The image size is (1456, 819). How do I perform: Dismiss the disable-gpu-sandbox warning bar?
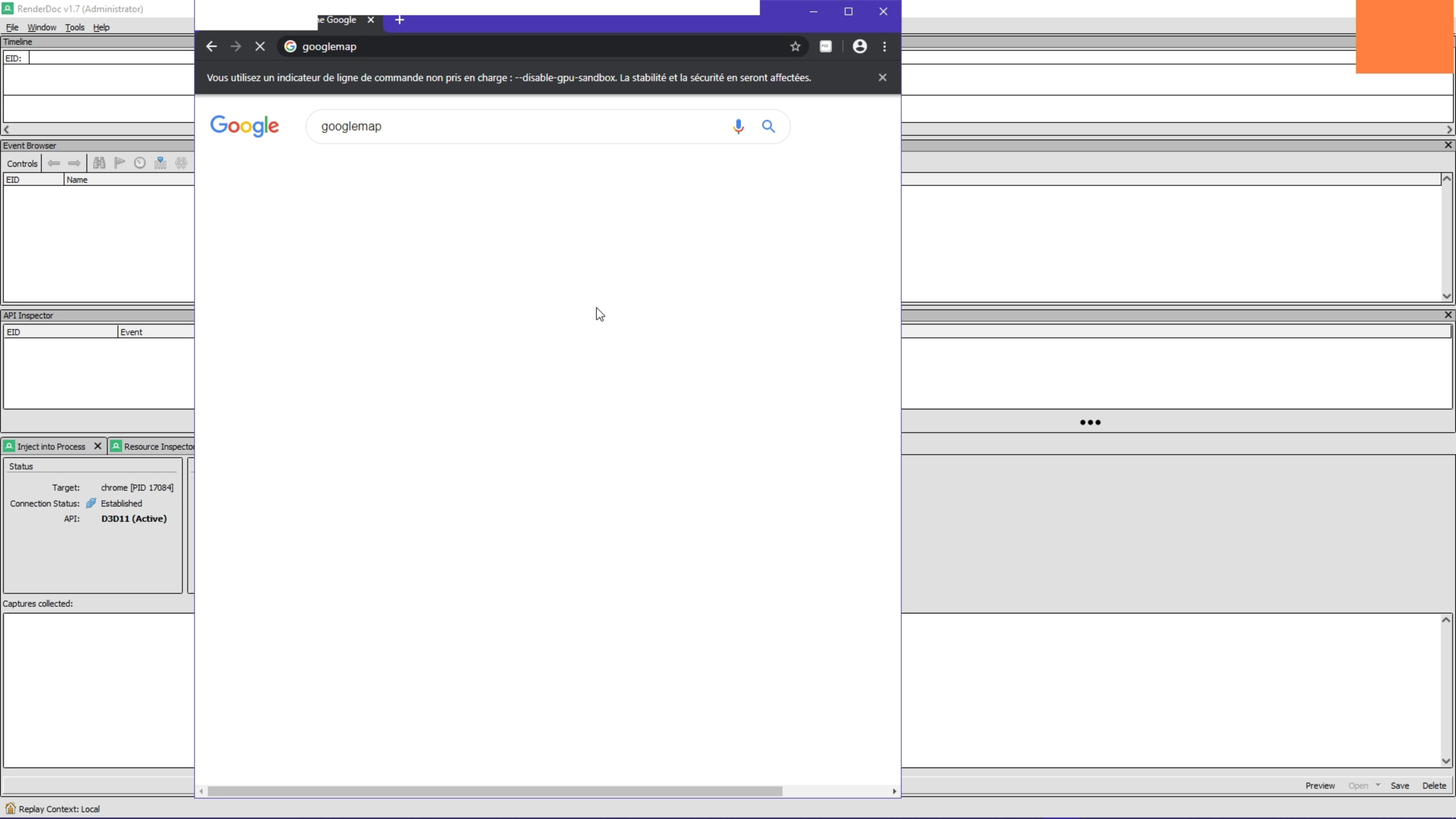882,77
